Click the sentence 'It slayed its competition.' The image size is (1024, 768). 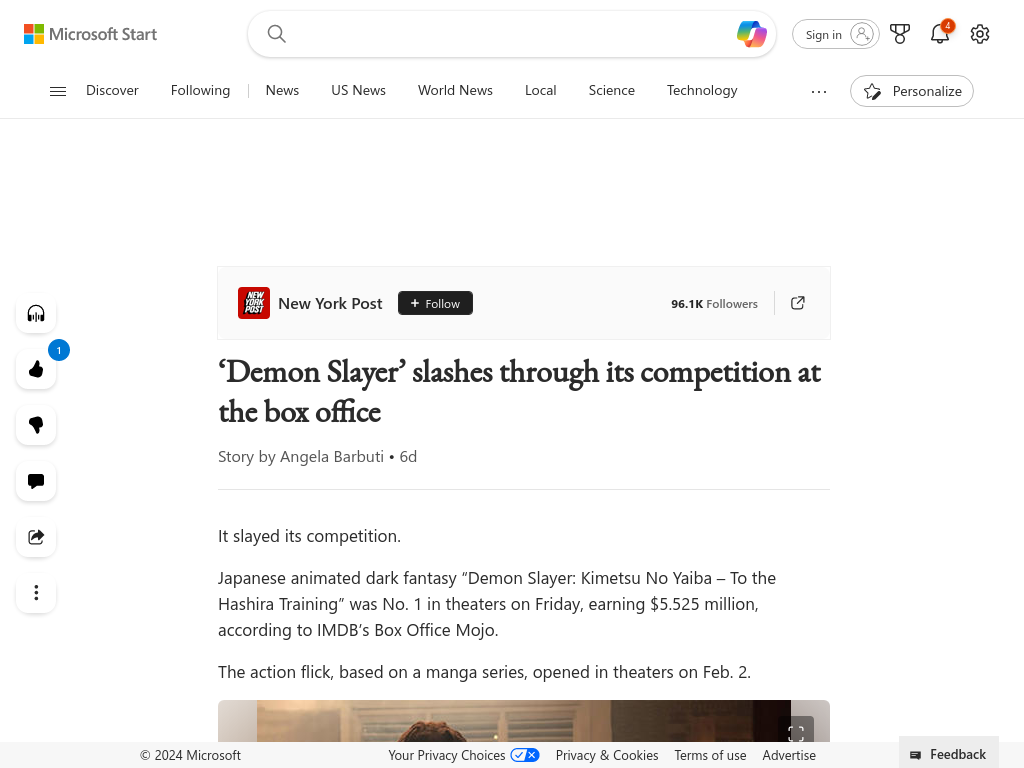point(310,536)
